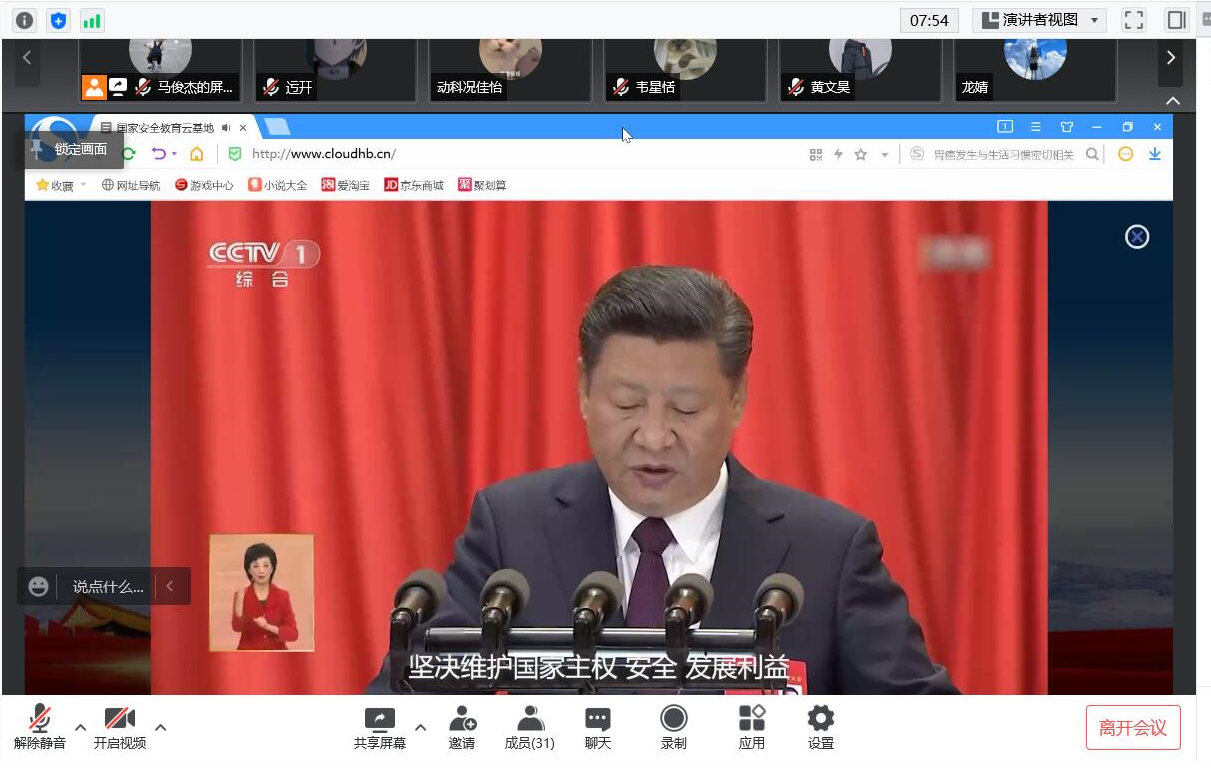Click Share Screen (共享屏幕)

[x=380, y=727]
